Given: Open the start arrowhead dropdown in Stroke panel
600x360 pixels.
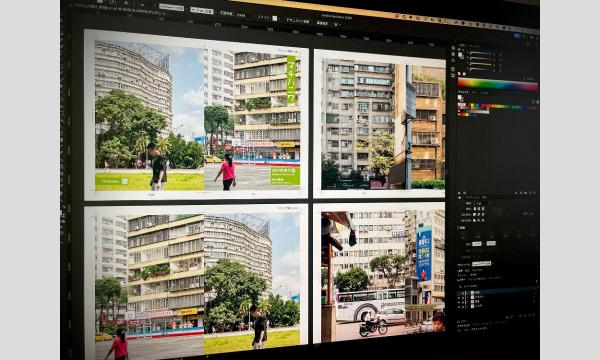Looking at the screenshot, I should [x=477, y=244].
